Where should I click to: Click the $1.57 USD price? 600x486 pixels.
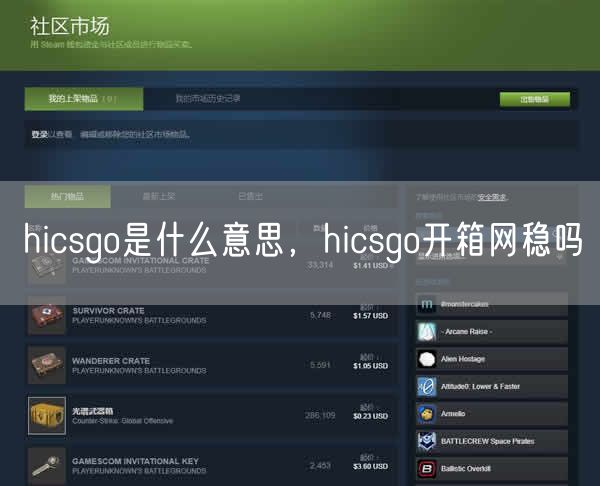pyautogui.click(x=370, y=316)
